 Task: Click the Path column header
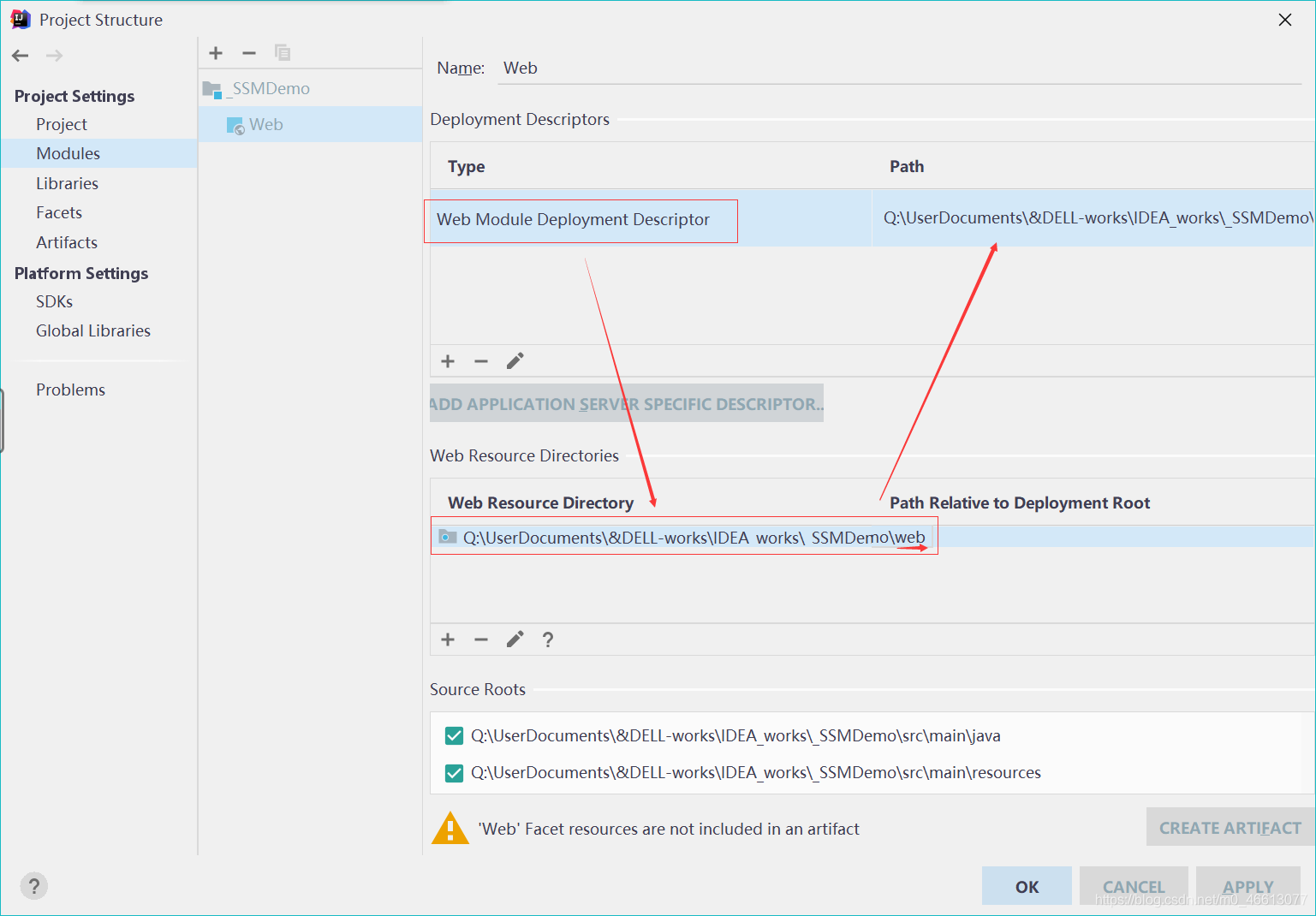tap(907, 167)
